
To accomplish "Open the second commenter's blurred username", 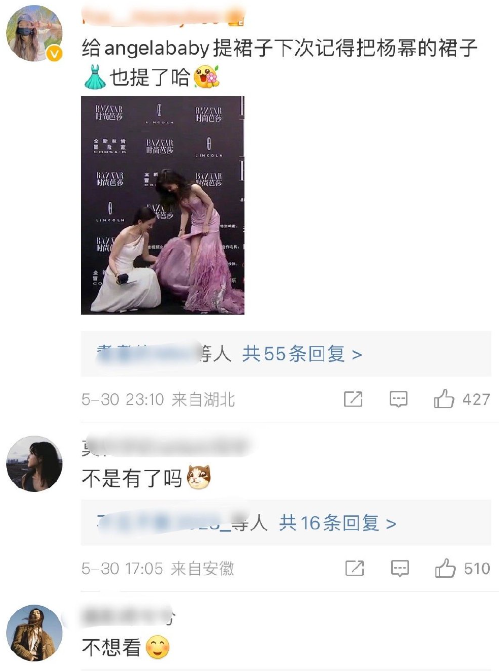I will click(x=166, y=447).
